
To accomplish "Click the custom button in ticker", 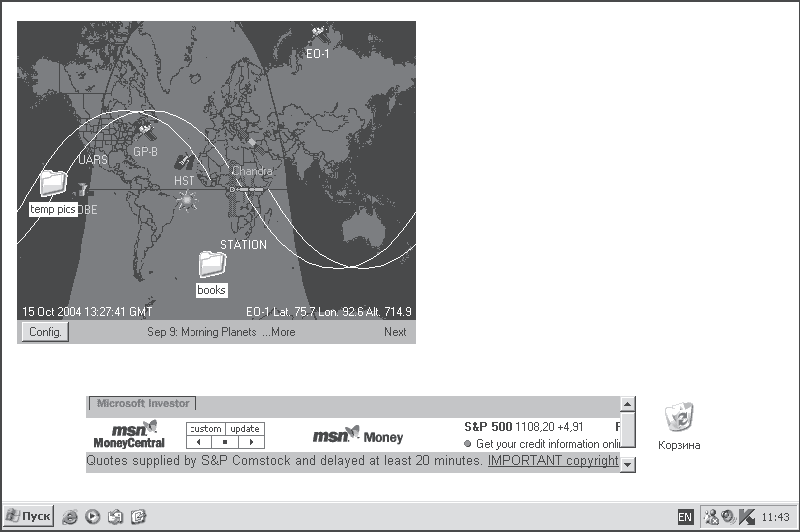I will pos(206,429).
